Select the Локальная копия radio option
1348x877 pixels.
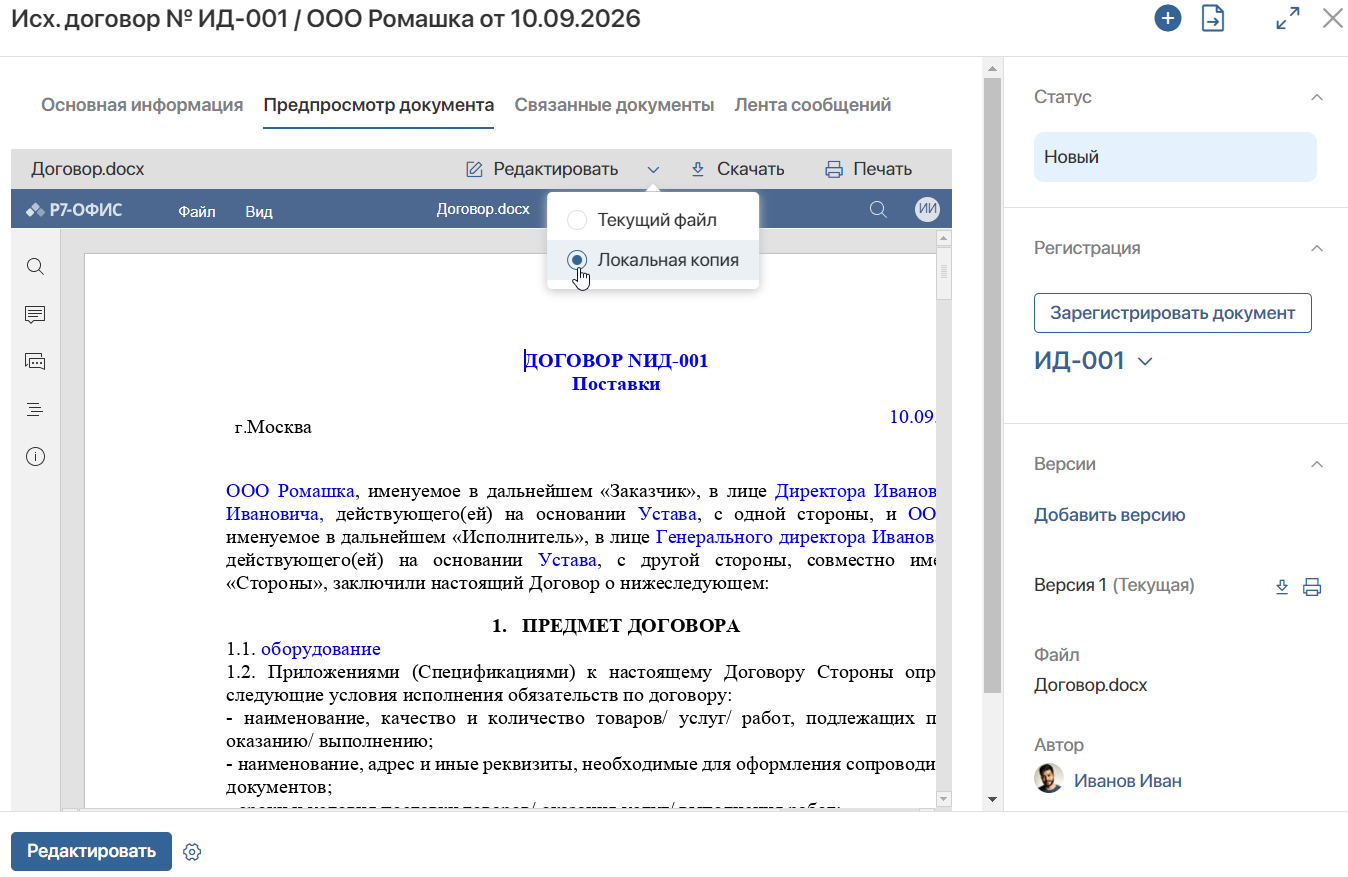[x=577, y=260]
